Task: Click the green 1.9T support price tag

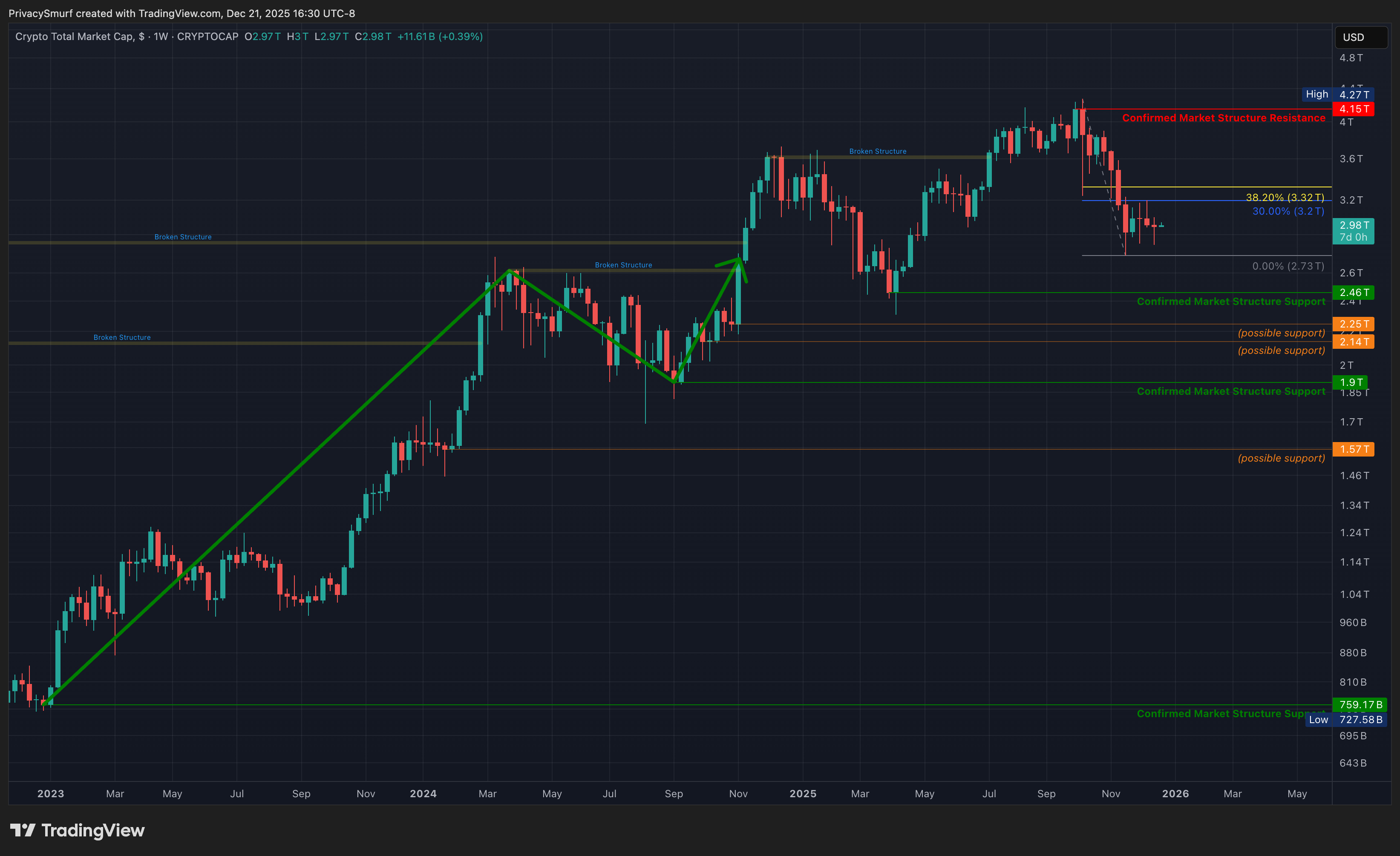Action: 1350,382
